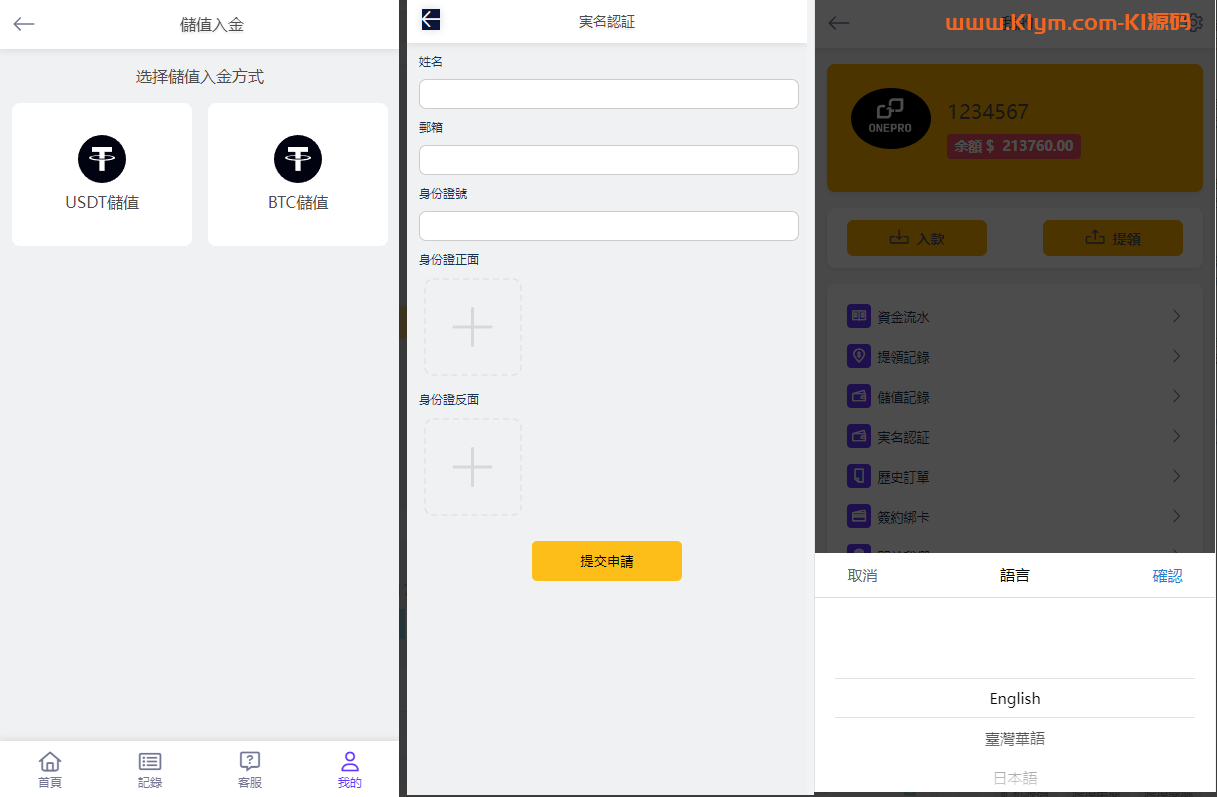Expand the 資金流水 chevron arrow
Image resolution: width=1217 pixels, height=797 pixels.
pos(1177,316)
